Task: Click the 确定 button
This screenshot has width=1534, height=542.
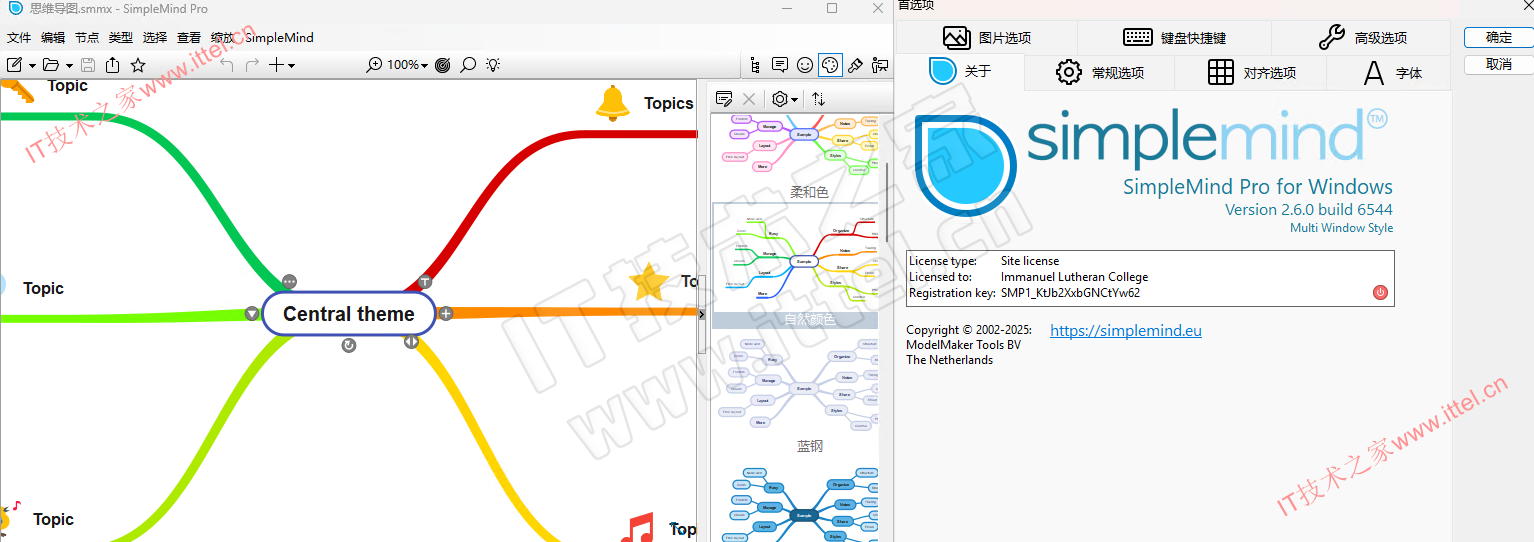Action: pos(1499,37)
